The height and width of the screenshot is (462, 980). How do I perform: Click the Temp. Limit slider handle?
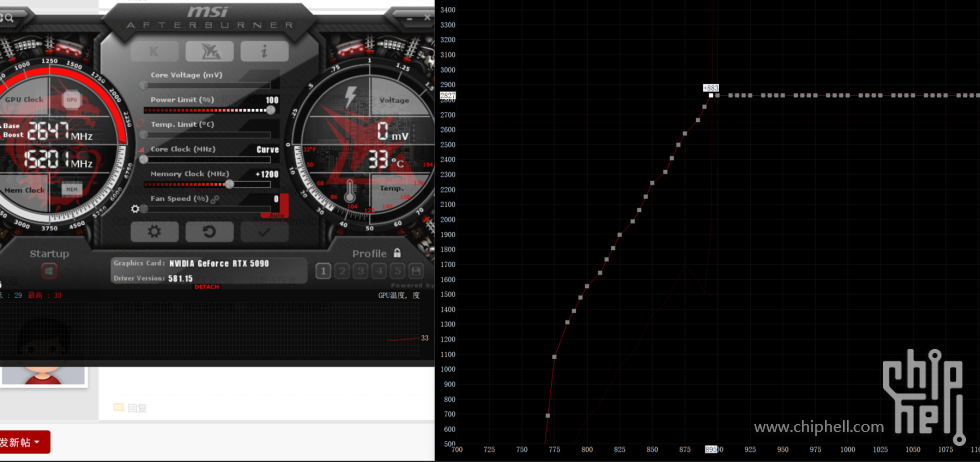coord(144,134)
